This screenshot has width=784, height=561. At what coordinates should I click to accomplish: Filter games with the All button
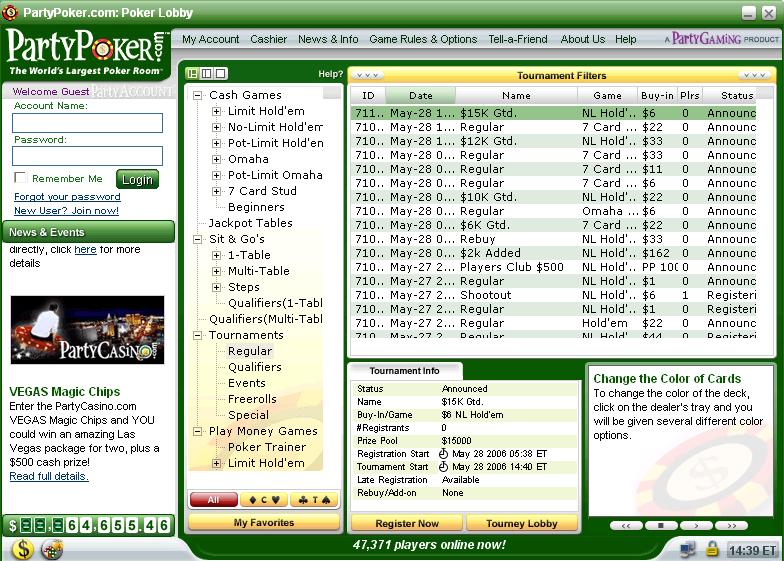tap(214, 500)
